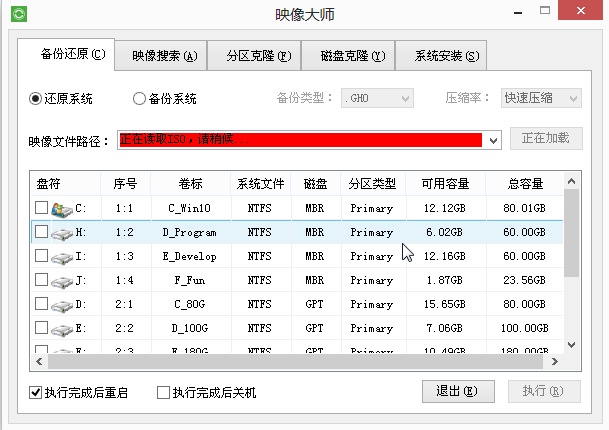Check the box for drive I:
The image size is (609, 430).
pos(42,256)
